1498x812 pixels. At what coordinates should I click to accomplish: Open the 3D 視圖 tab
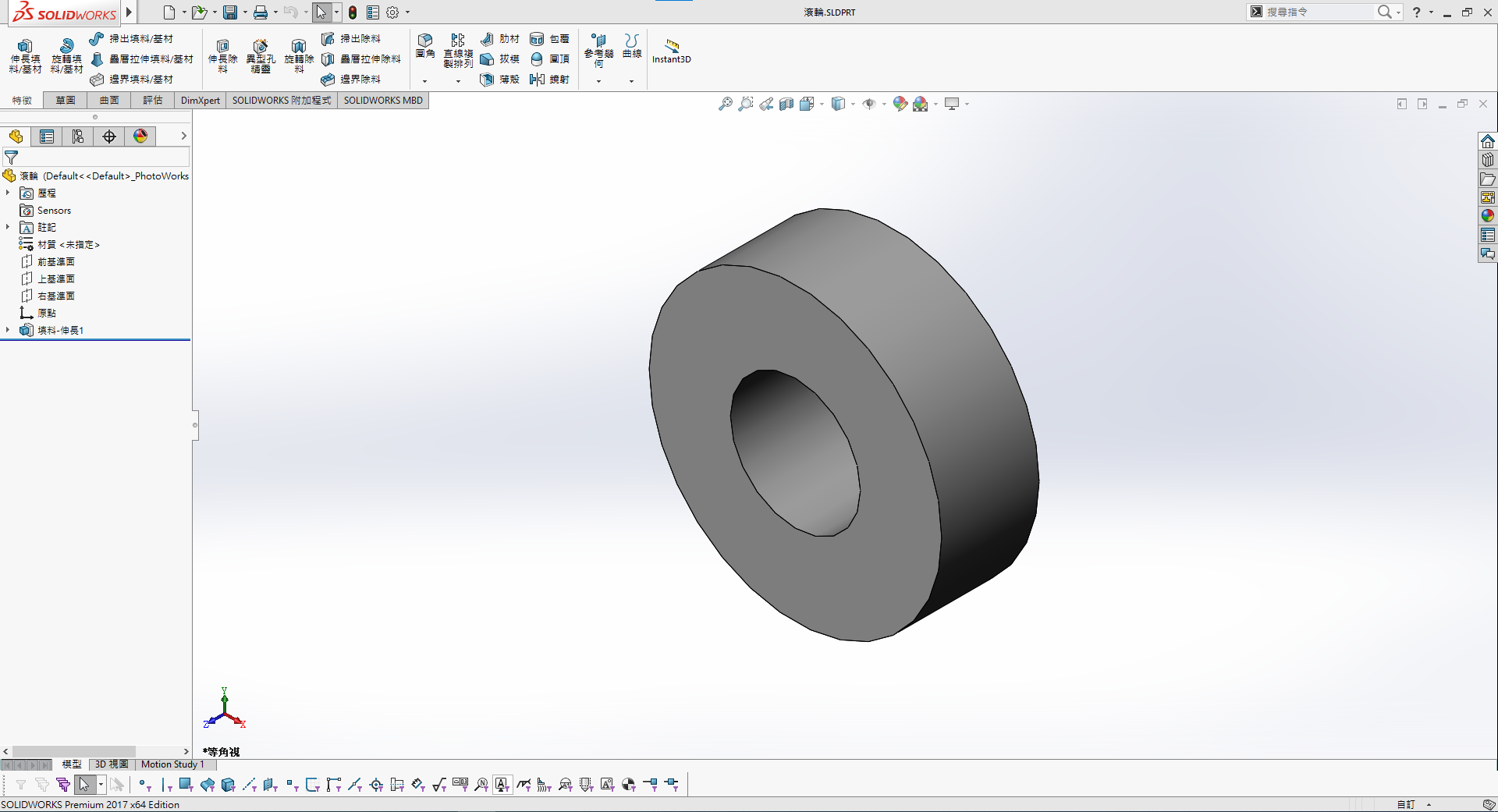click(112, 764)
